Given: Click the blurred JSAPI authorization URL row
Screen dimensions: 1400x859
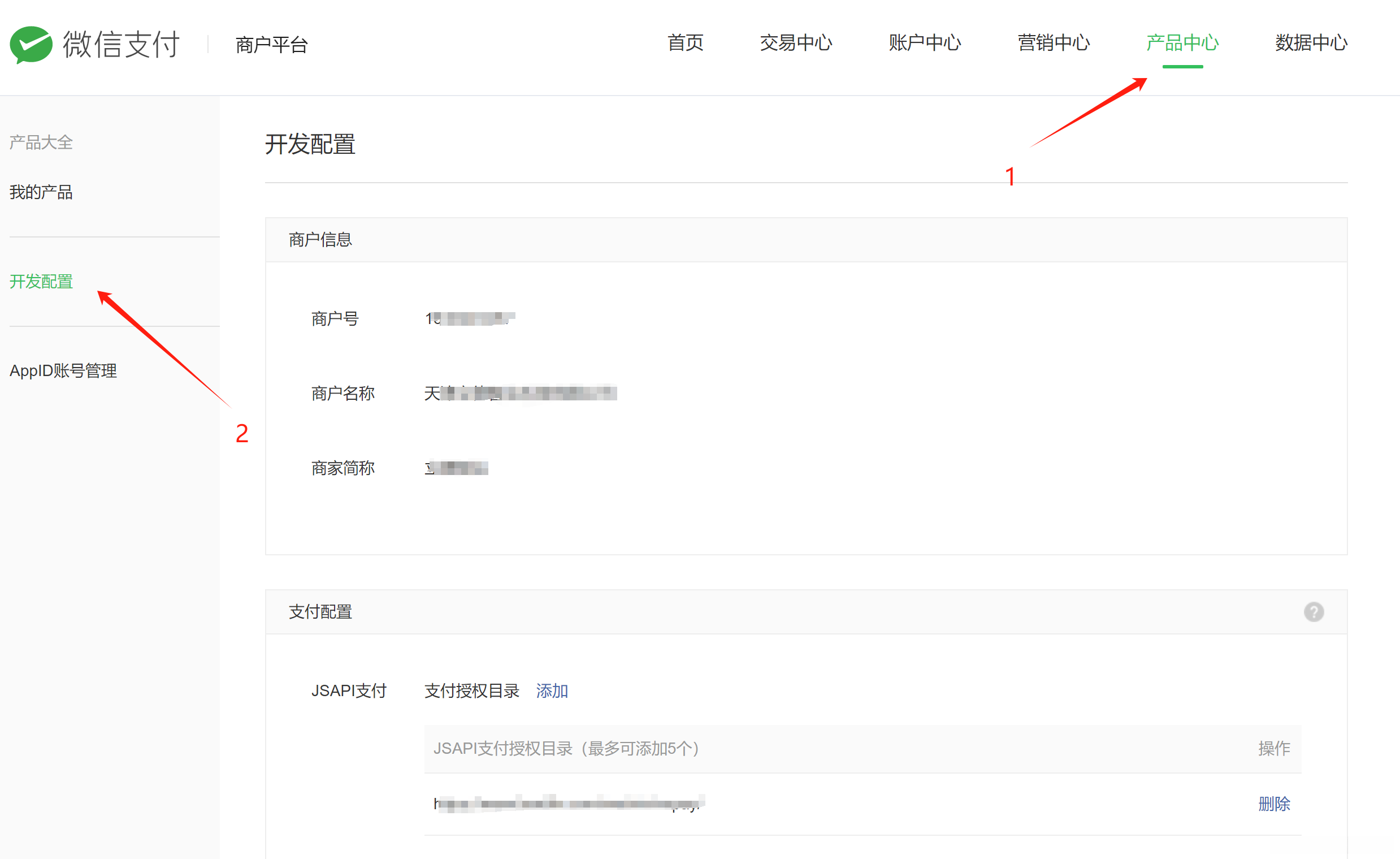Looking at the screenshot, I should 568,803.
